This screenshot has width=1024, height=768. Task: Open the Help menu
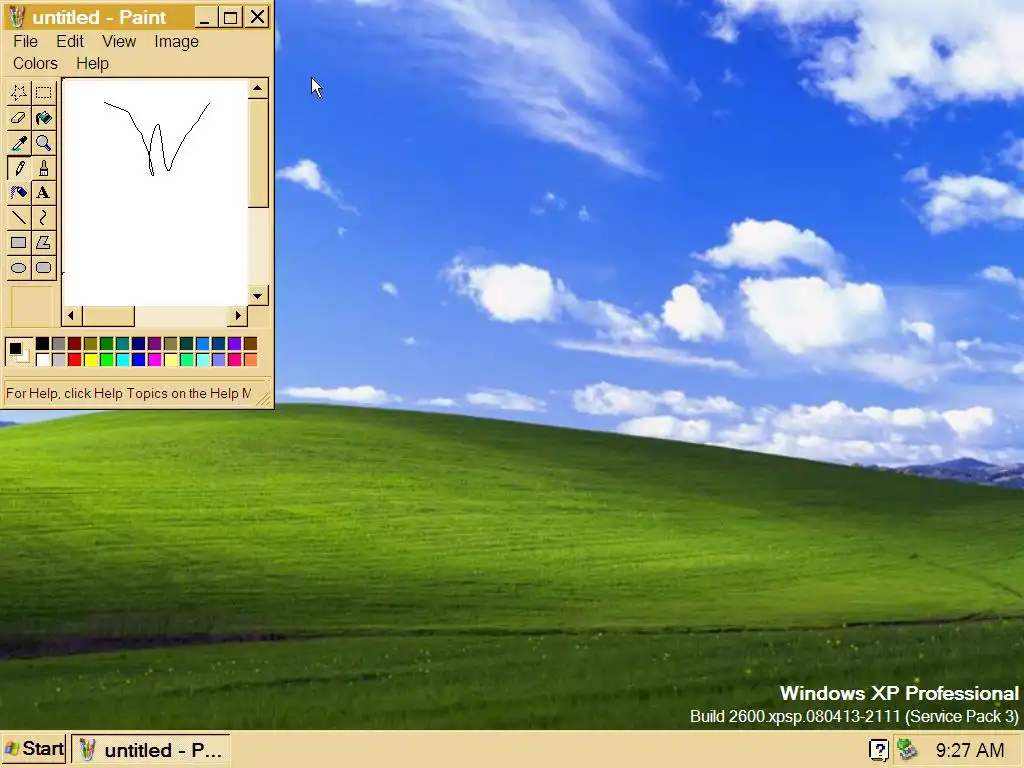tap(92, 63)
